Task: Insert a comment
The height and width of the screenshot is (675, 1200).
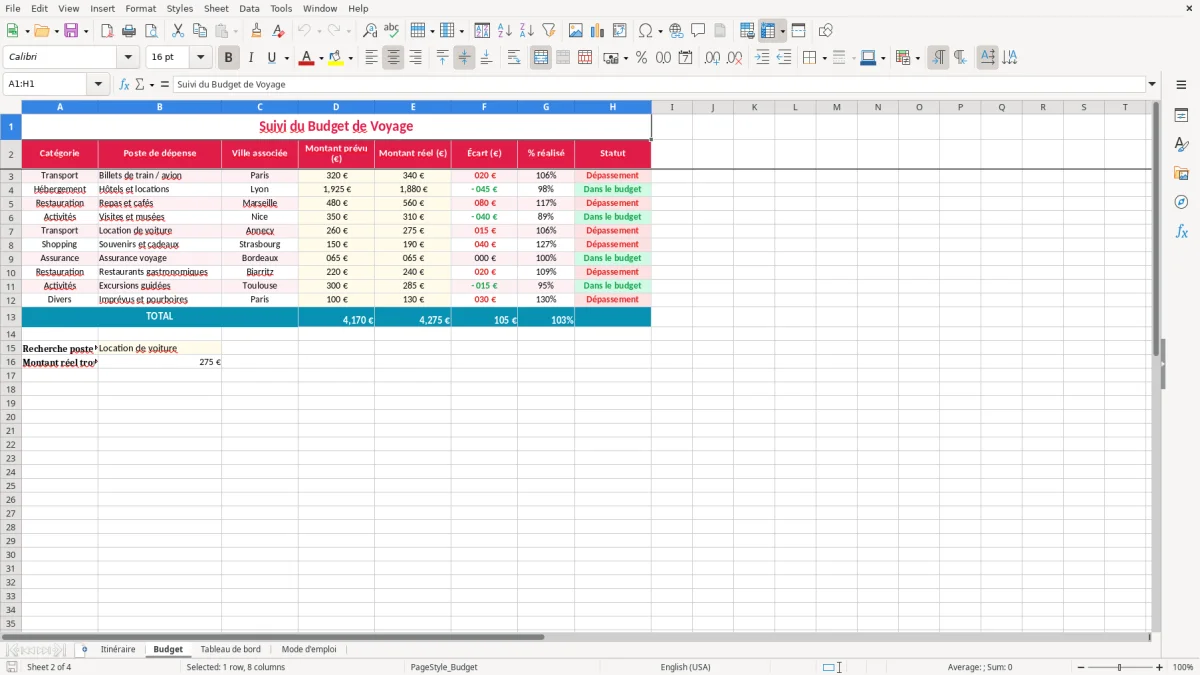Action: (x=698, y=31)
